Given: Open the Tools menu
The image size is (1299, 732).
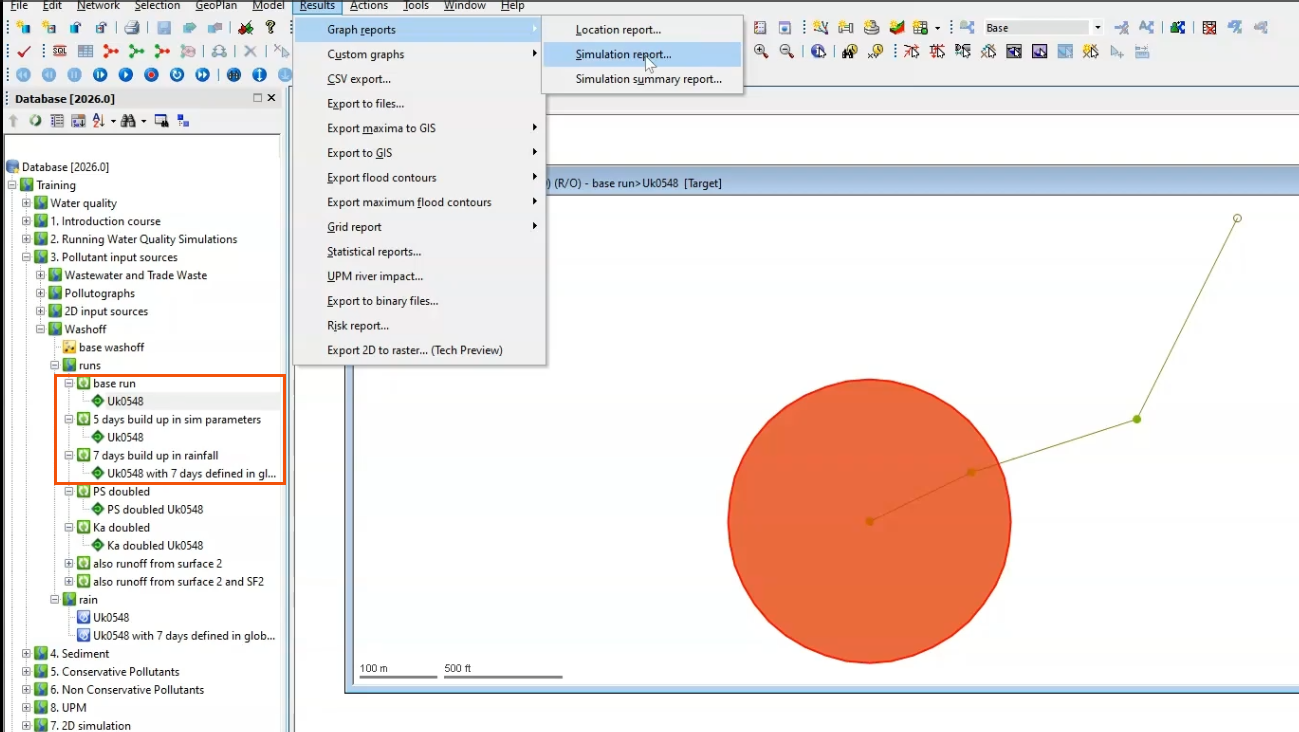Looking at the screenshot, I should point(416,6).
